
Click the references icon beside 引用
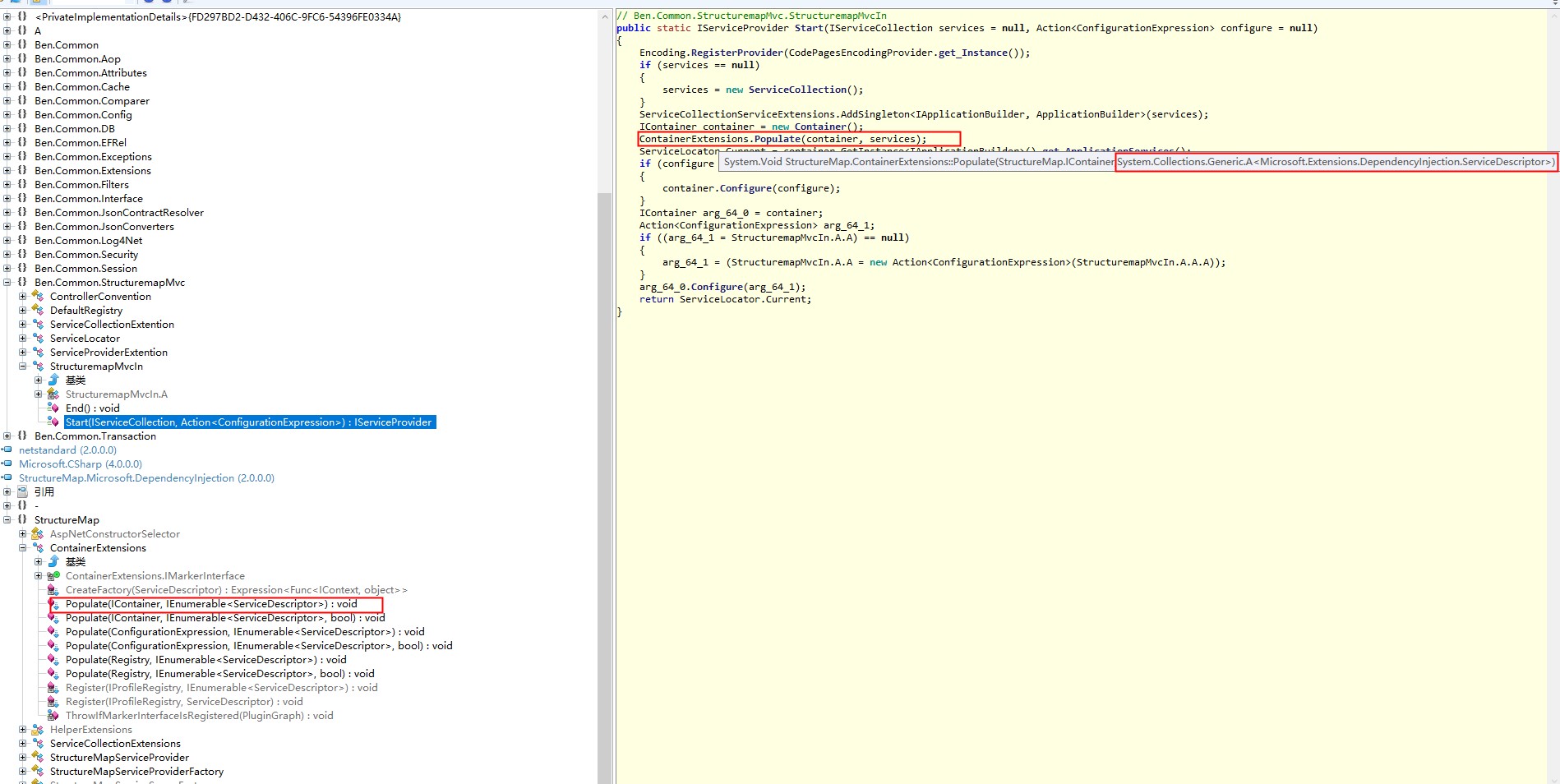pyautogui.click(x=22, y=491)
